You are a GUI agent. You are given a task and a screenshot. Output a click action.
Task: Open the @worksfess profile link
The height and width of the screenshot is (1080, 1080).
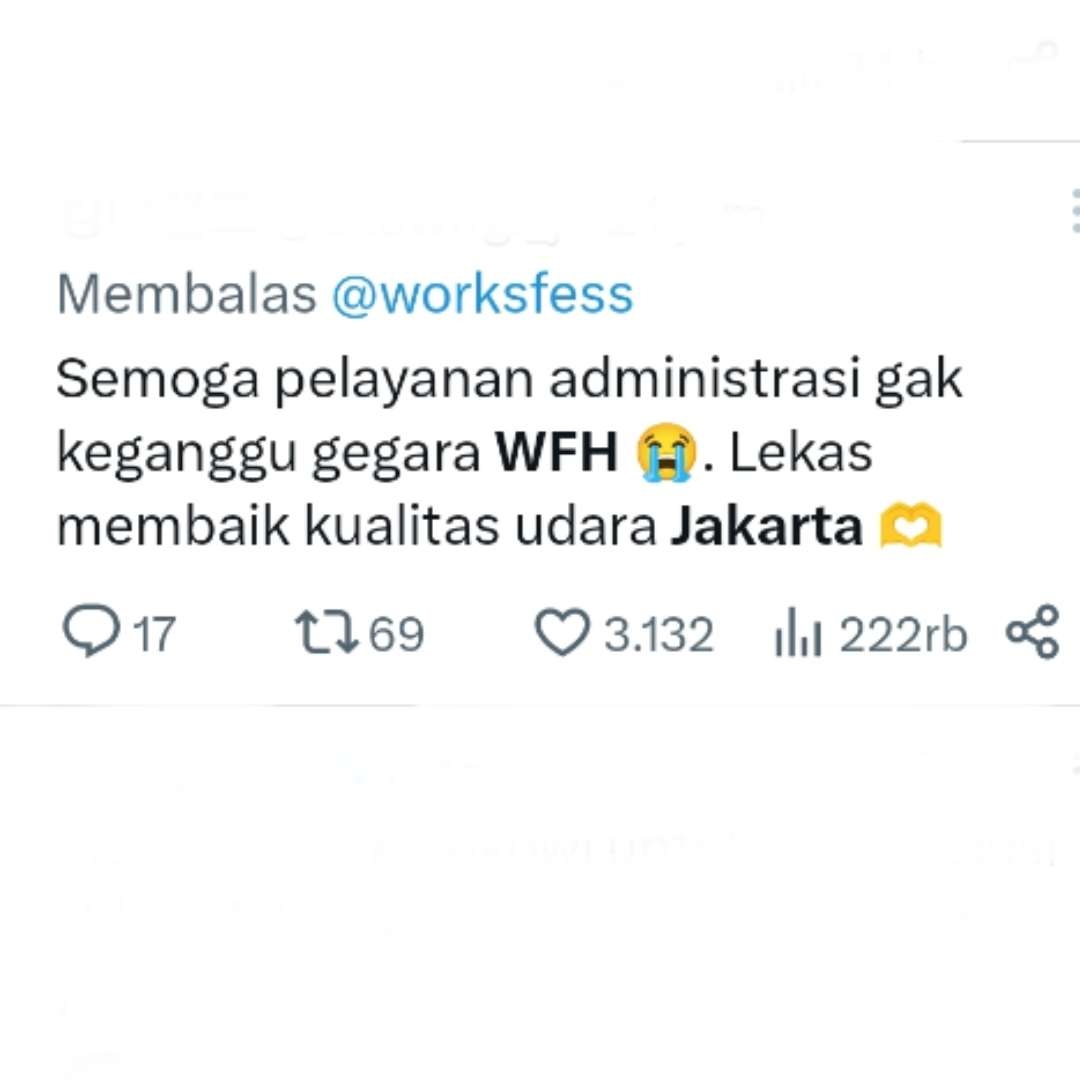tap(482, 295)
